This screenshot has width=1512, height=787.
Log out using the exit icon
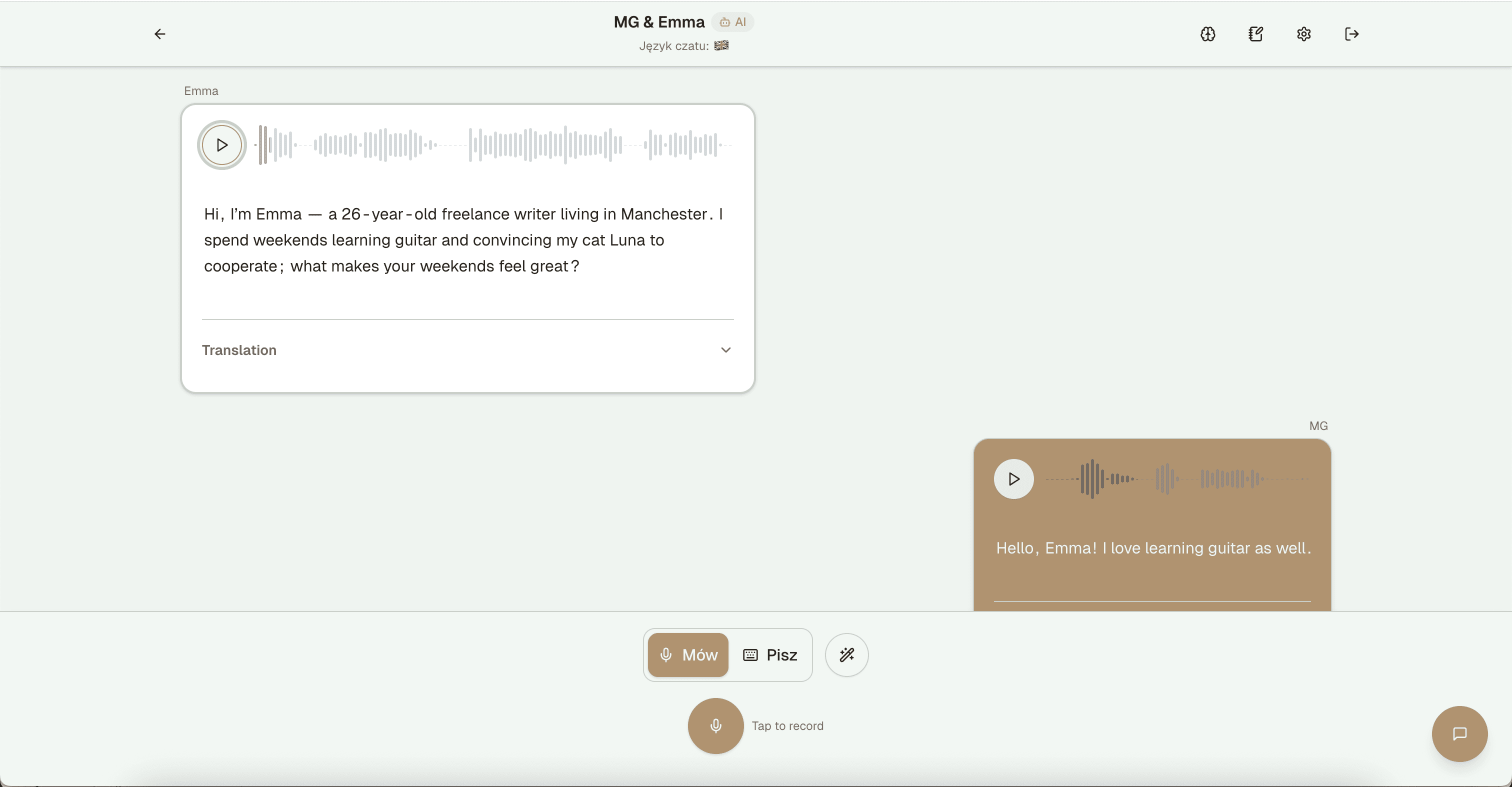(x=1352, y=33)
